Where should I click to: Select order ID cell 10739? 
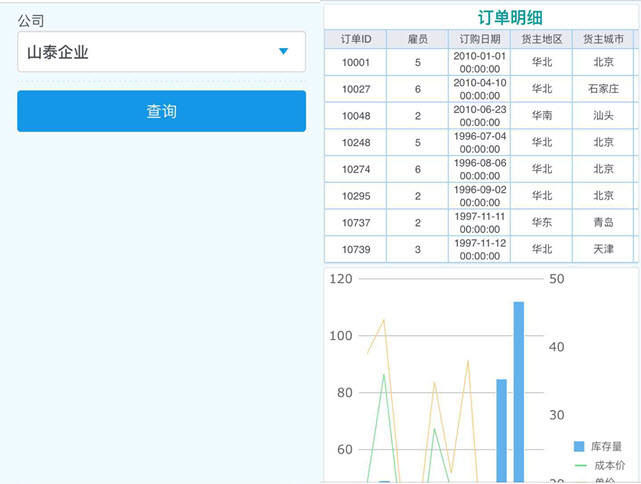[356, 249]
